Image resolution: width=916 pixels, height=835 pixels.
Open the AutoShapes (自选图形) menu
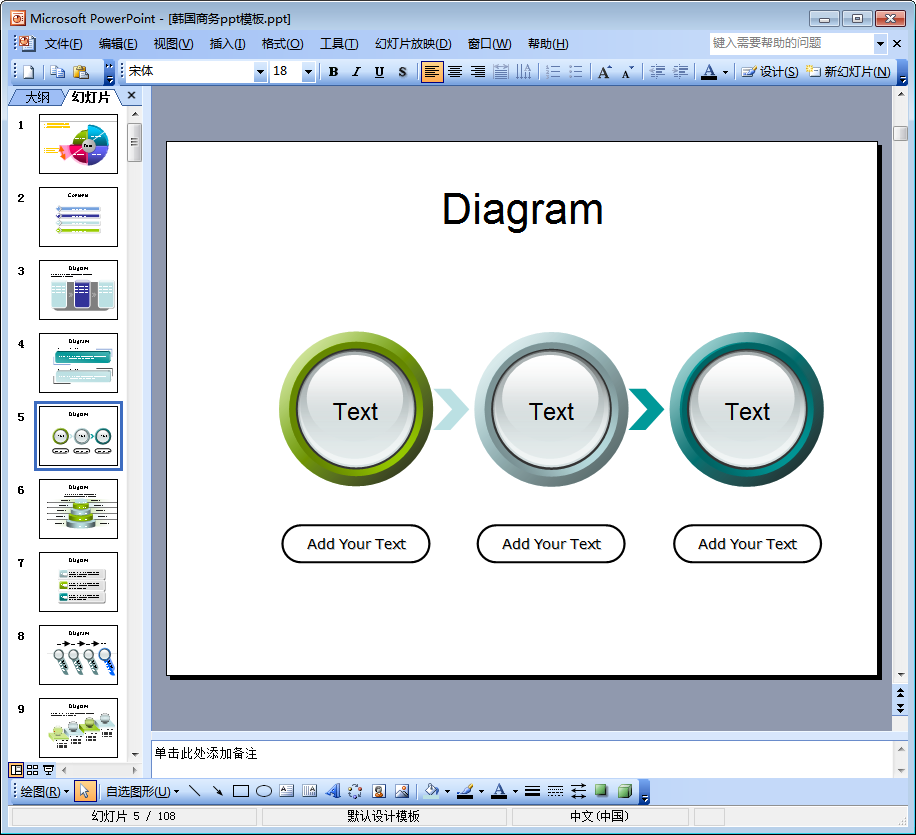(x=142, y=791)
